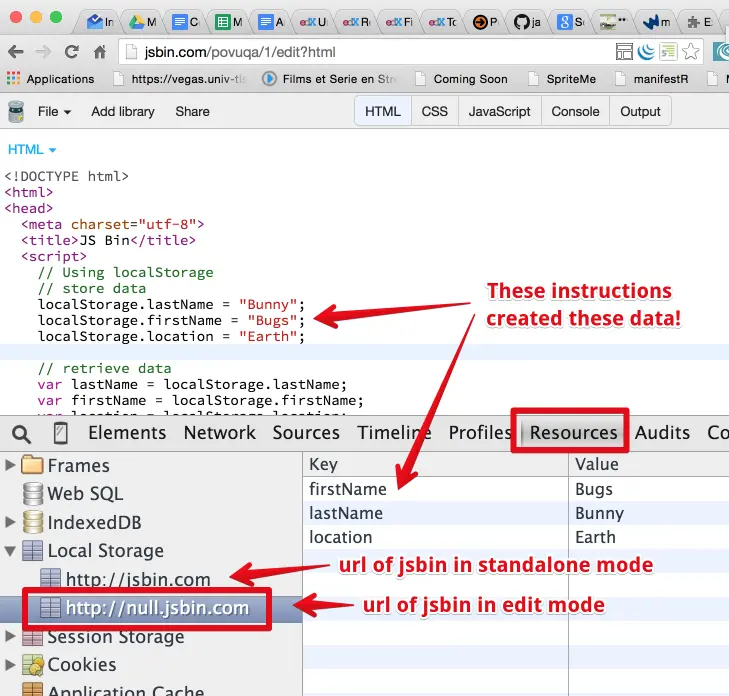Screen dimensions: 729x696
Task: Expand the Frames tree node
Action: (10, 465)
